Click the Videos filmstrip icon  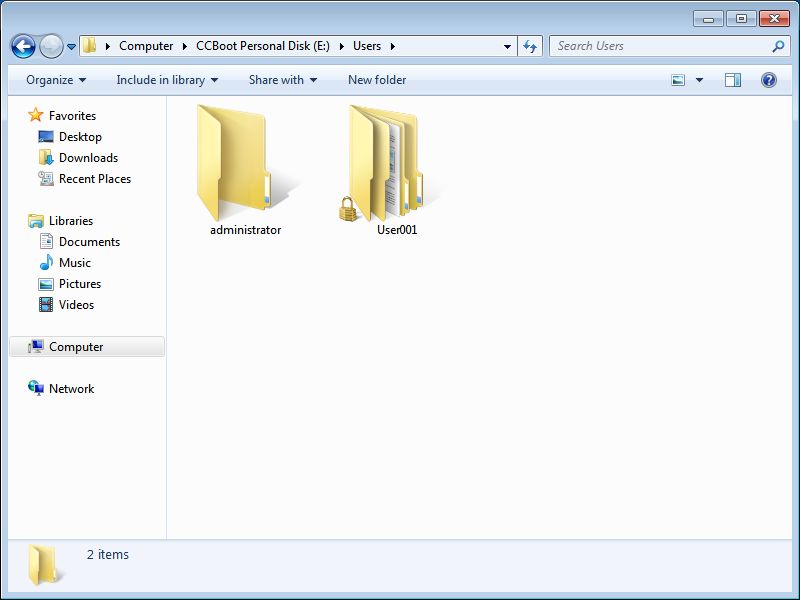(46, 305)
